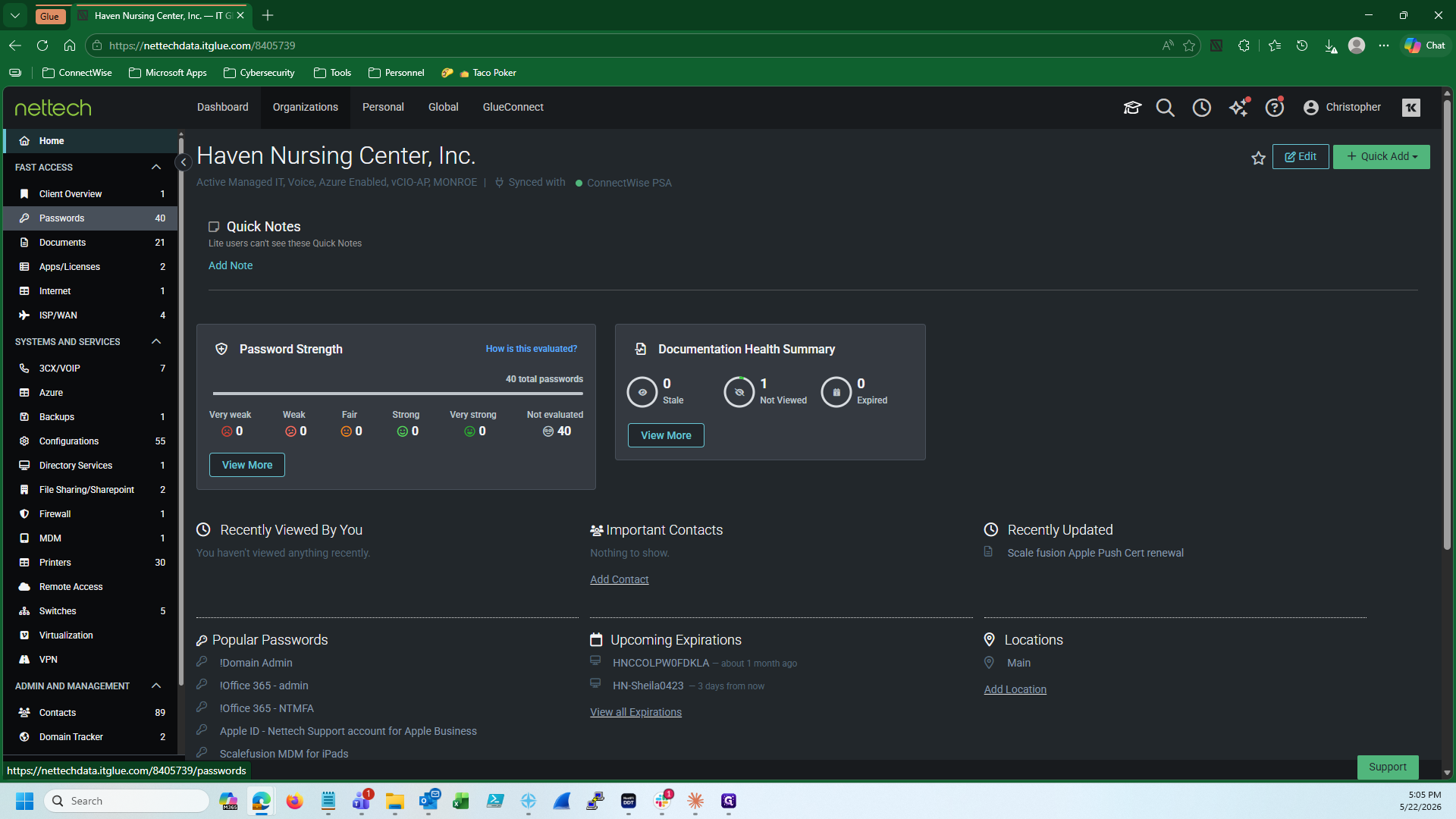Open Configurations in the sidebar
Image resolution: width=1456 pixels, height=819 pixels.
(91, 441)
